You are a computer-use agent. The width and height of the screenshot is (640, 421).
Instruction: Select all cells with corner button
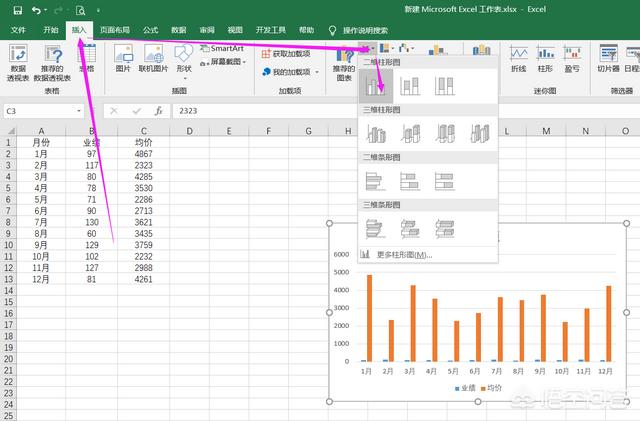click(x=10, y=131)
